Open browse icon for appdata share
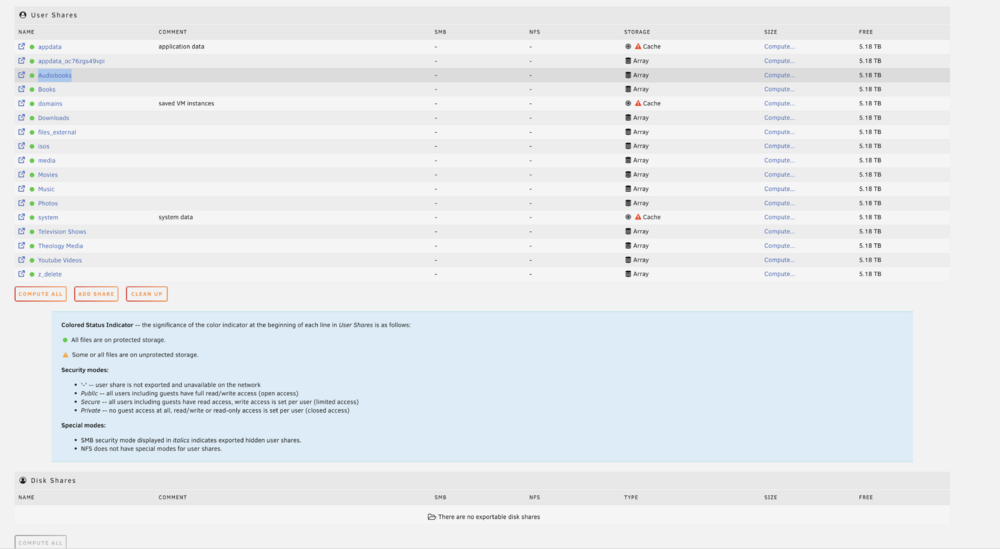This screenshot has height=549, width=1000. point(22,47)
